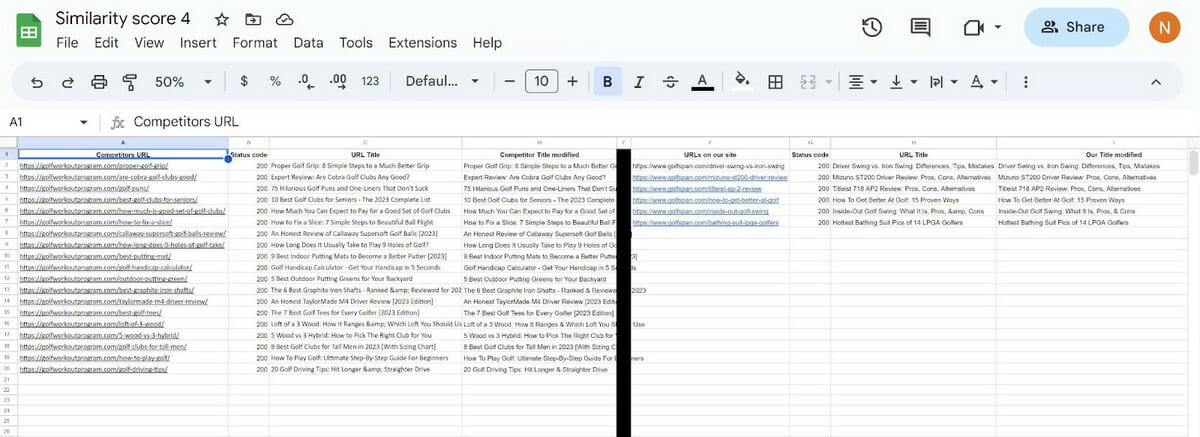Start a Meet video call
This screenshot has width=1200, height=437.
click(x=974, y=27)
